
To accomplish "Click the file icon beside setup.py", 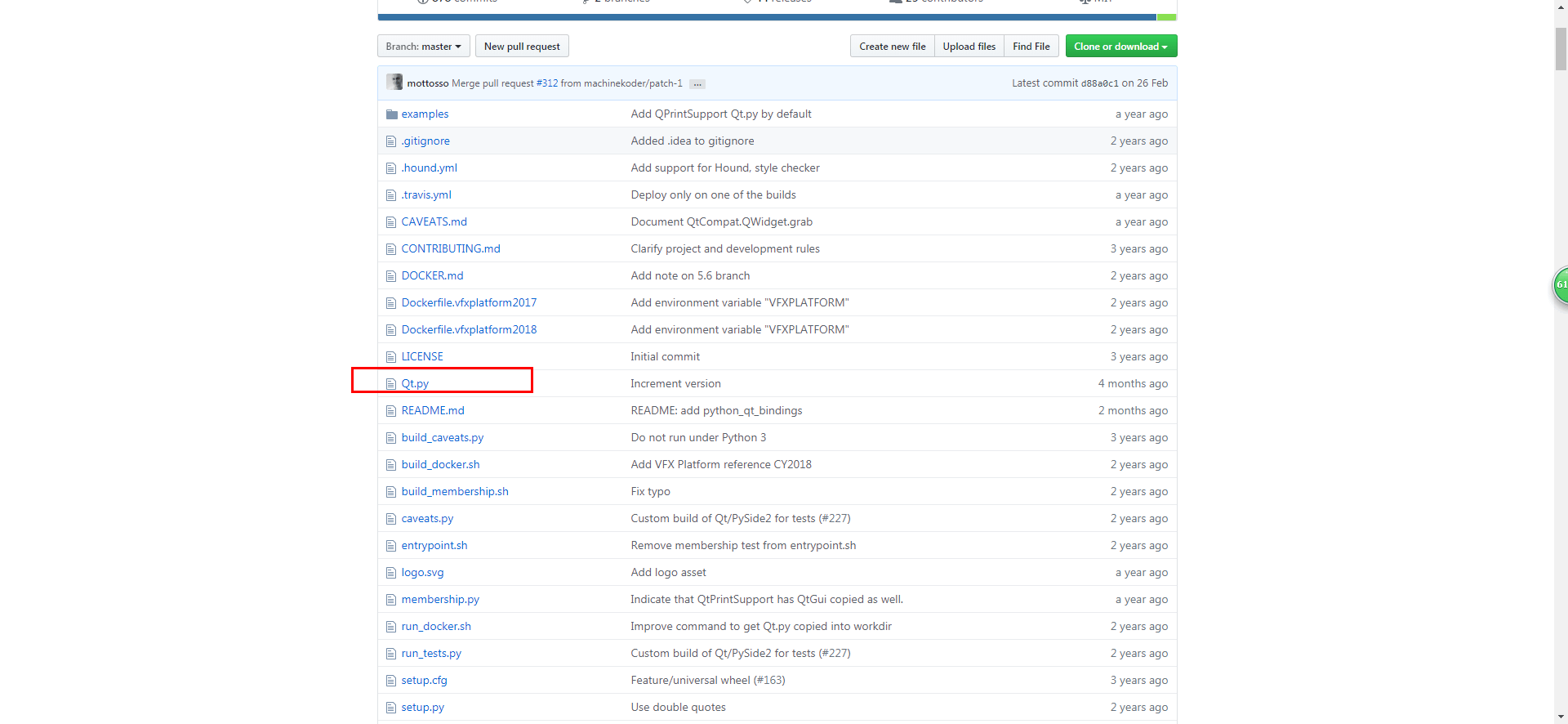I will (x=390, y=708).
